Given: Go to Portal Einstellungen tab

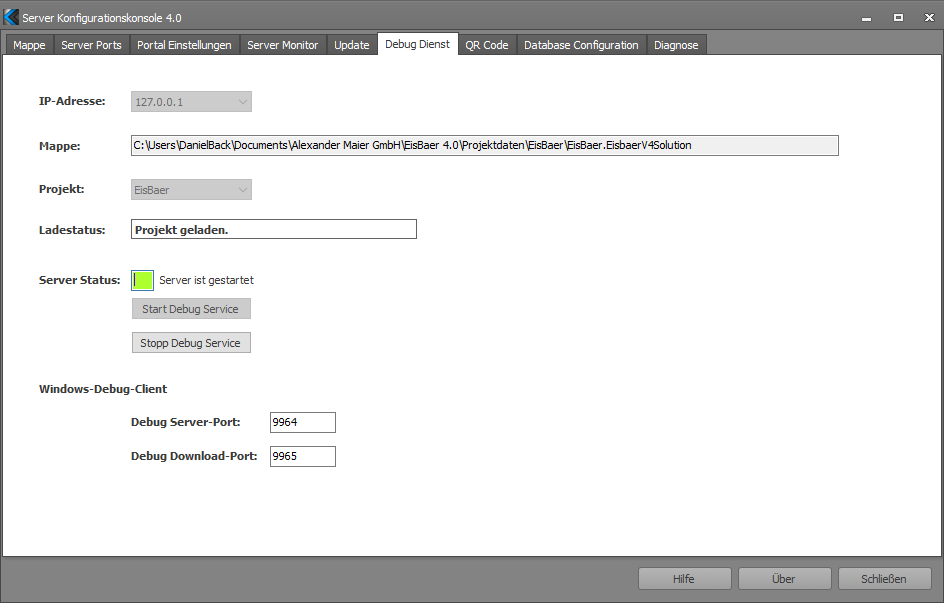Looking at the screenshot, I should [x=184, y=45].
